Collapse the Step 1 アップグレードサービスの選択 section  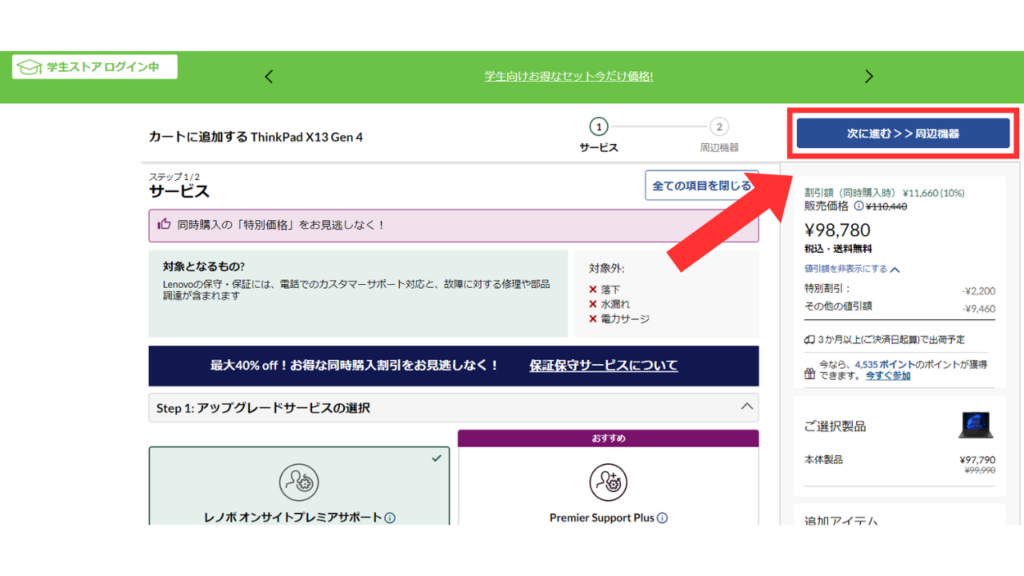(746, 407)
